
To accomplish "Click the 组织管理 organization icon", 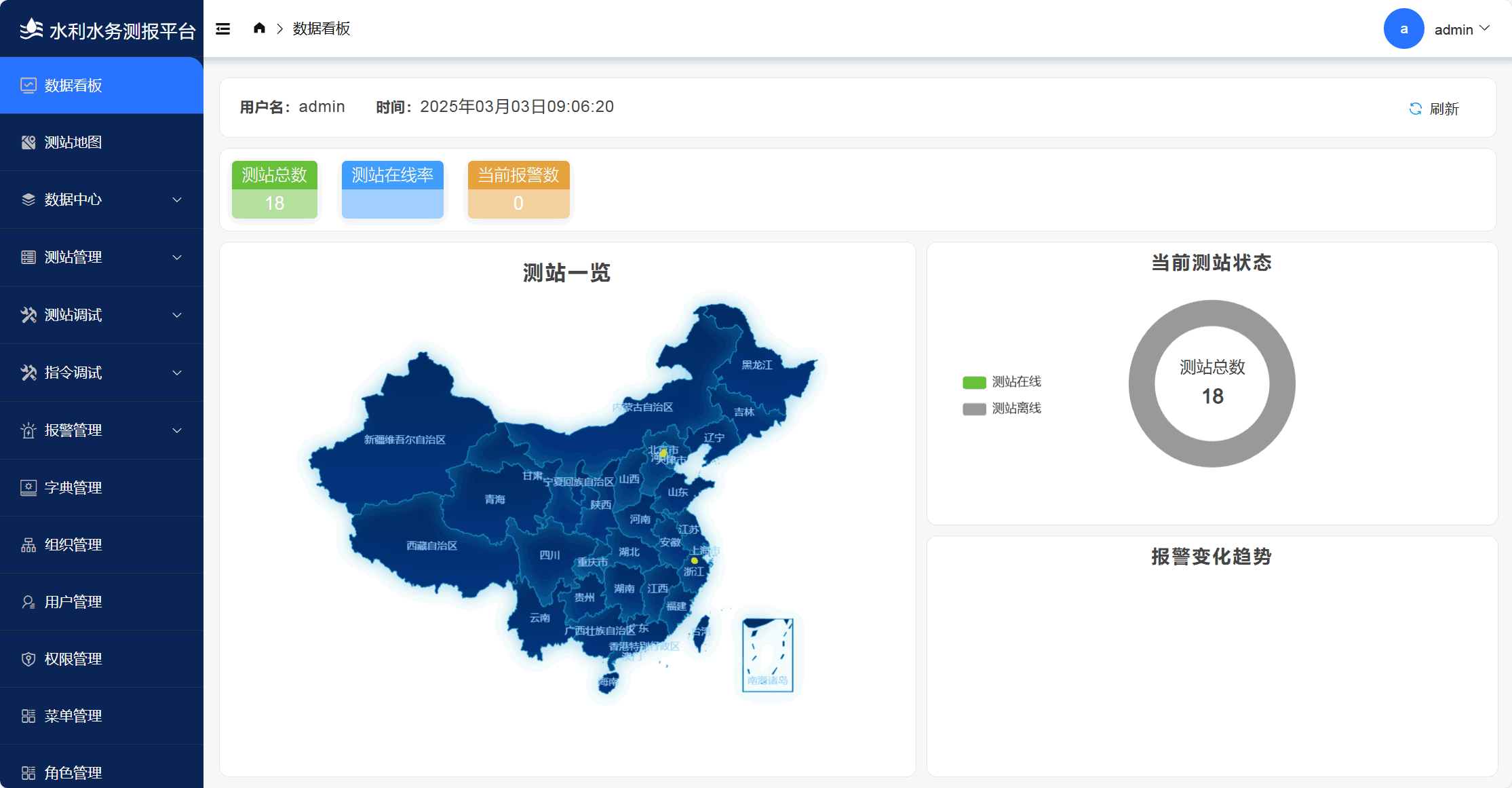I will tap(28, 545).
